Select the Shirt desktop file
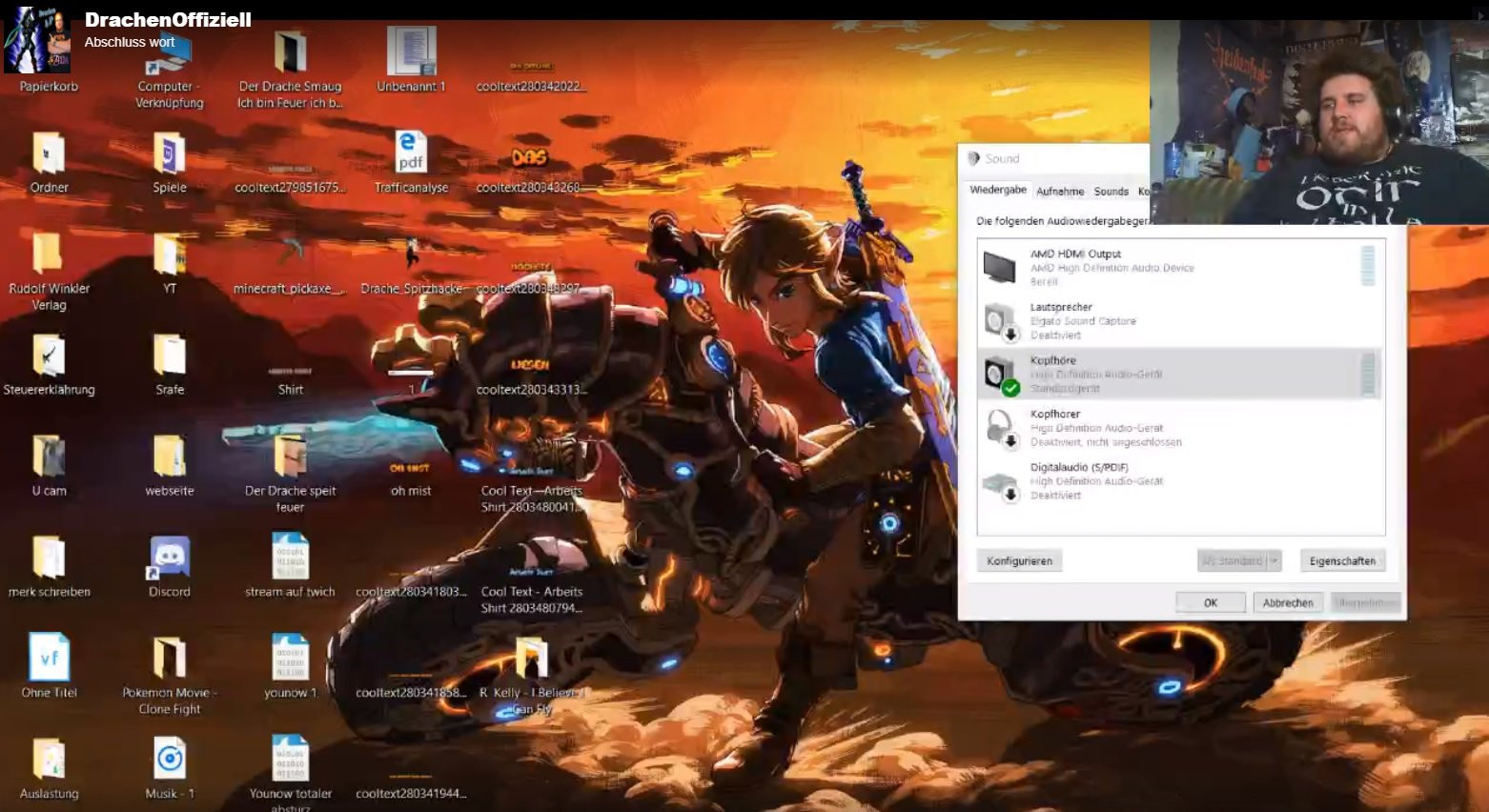The image size is (1489, 812). 290,378
